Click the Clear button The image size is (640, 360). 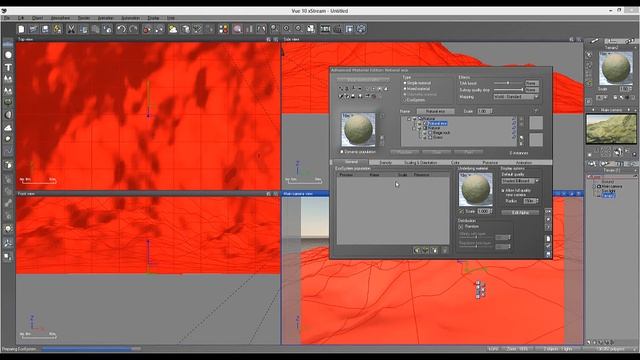436,152
